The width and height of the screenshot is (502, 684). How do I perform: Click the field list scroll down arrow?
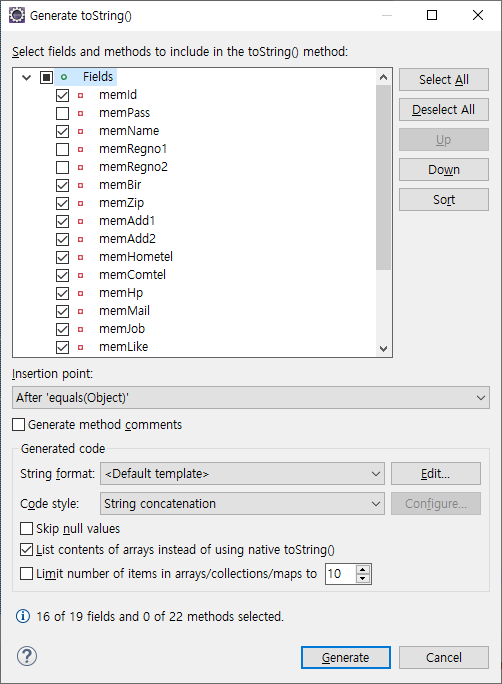pos(383,349)
